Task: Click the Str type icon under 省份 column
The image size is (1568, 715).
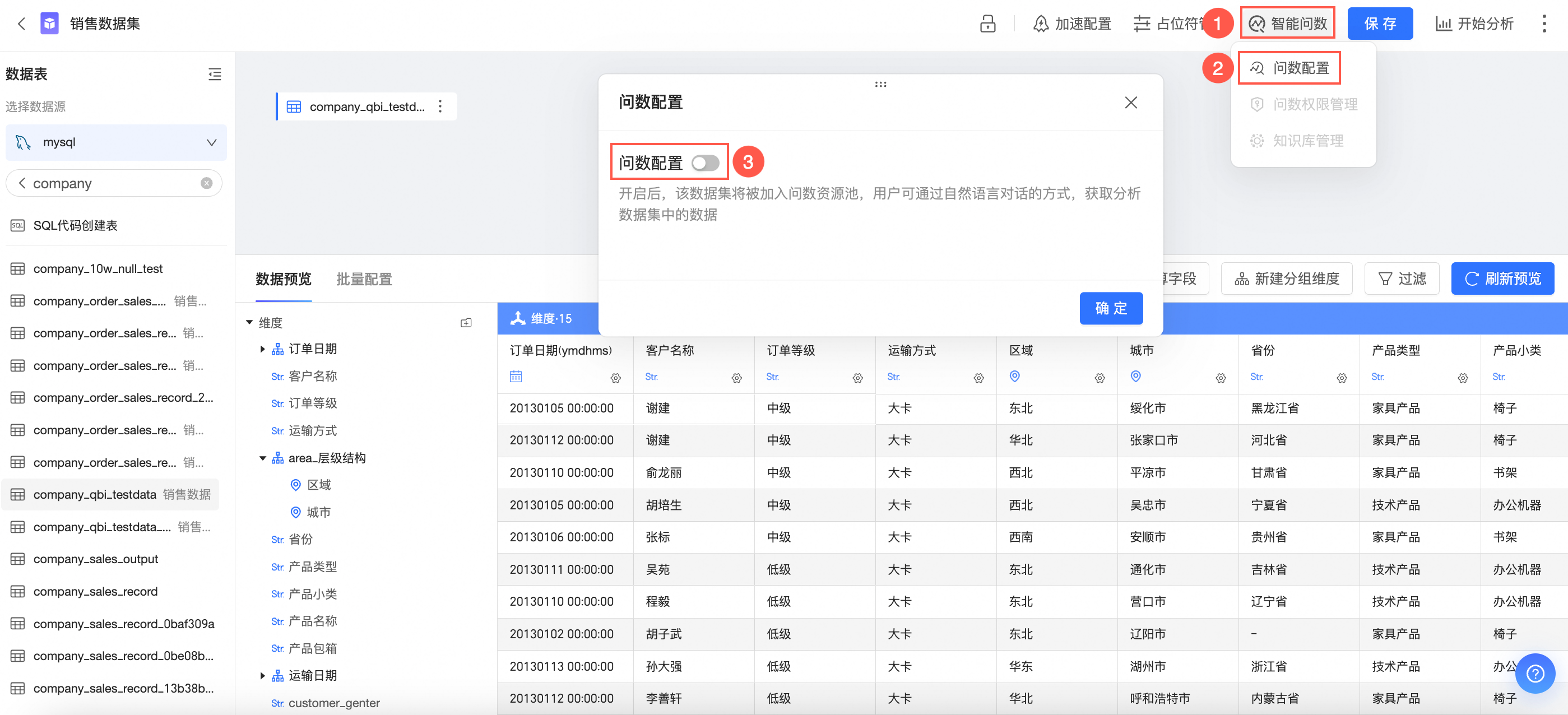Action: 1256,377
